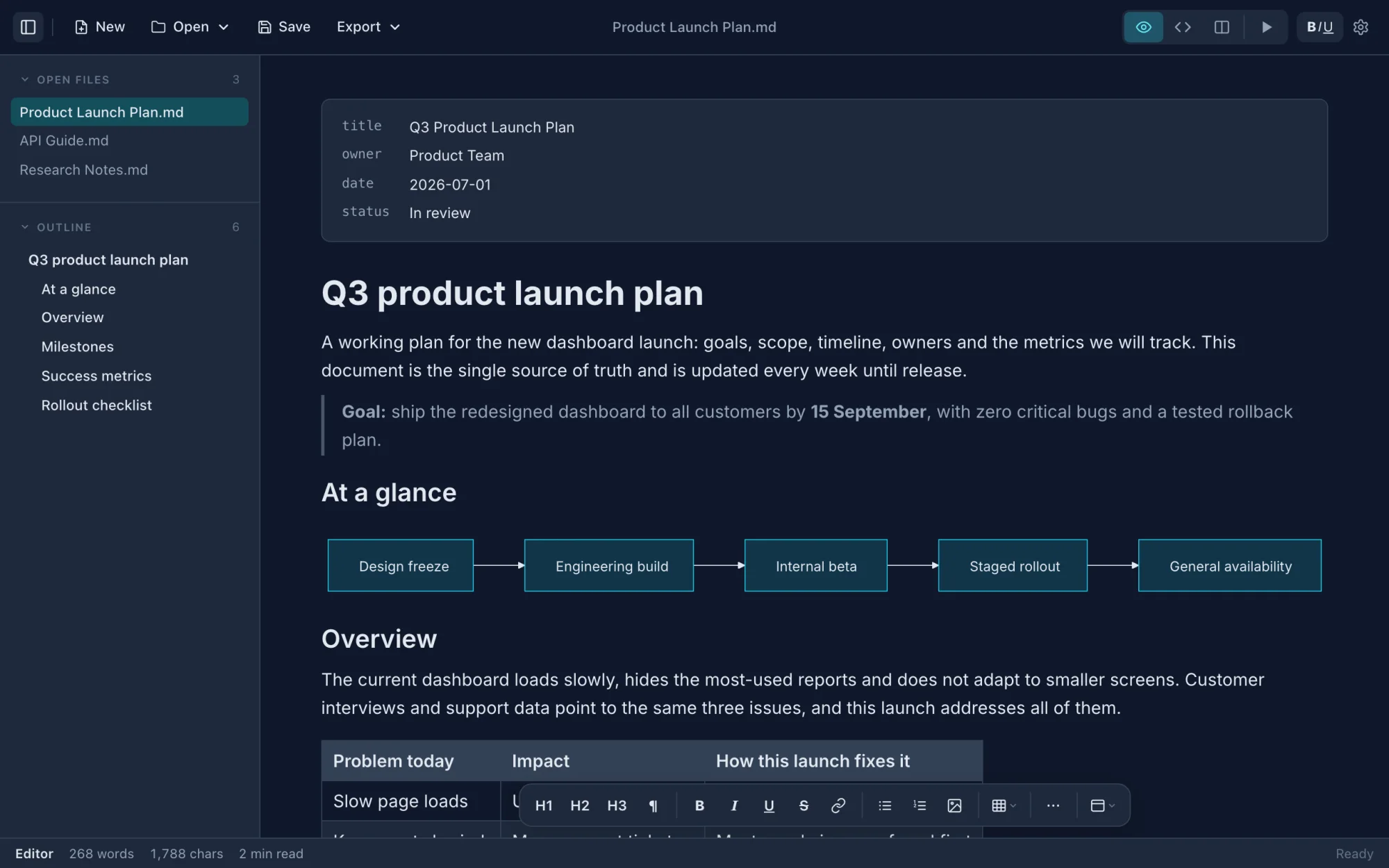
Task: Jump to Q3 product launch plan outline
Action: click(x=108, y=260)
